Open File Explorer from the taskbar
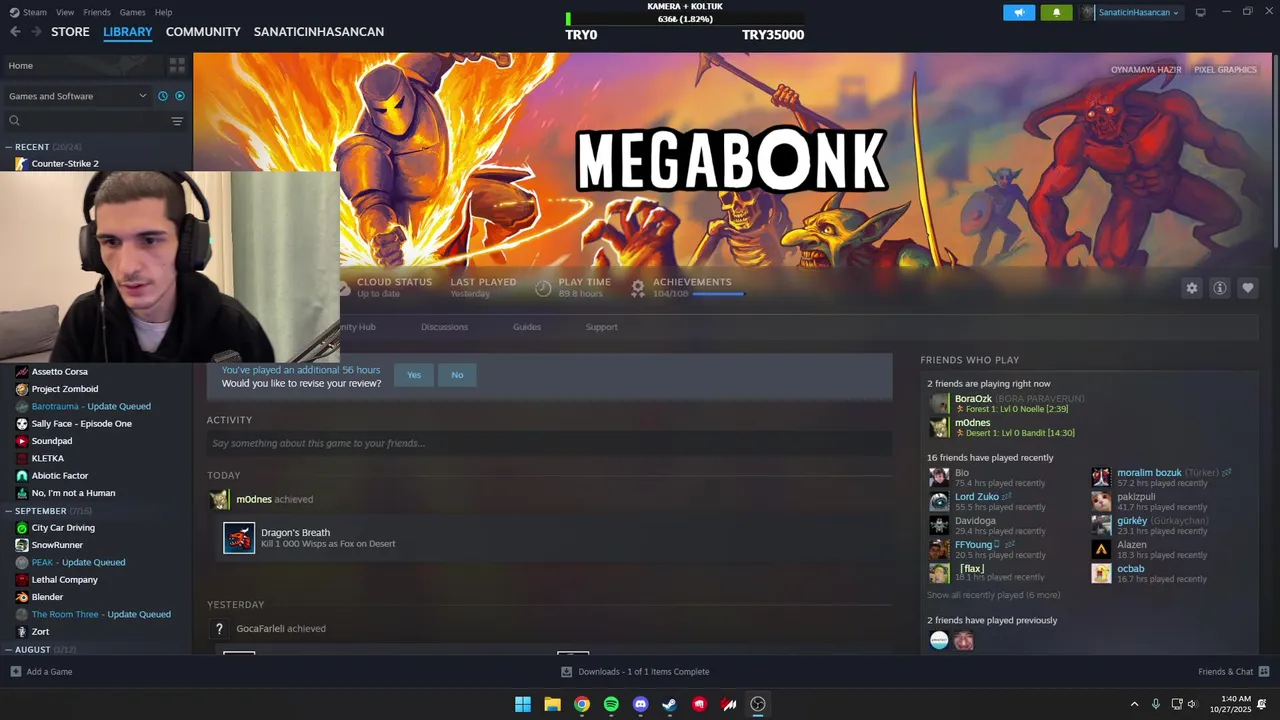1280x720 pixels. point(552,704)
